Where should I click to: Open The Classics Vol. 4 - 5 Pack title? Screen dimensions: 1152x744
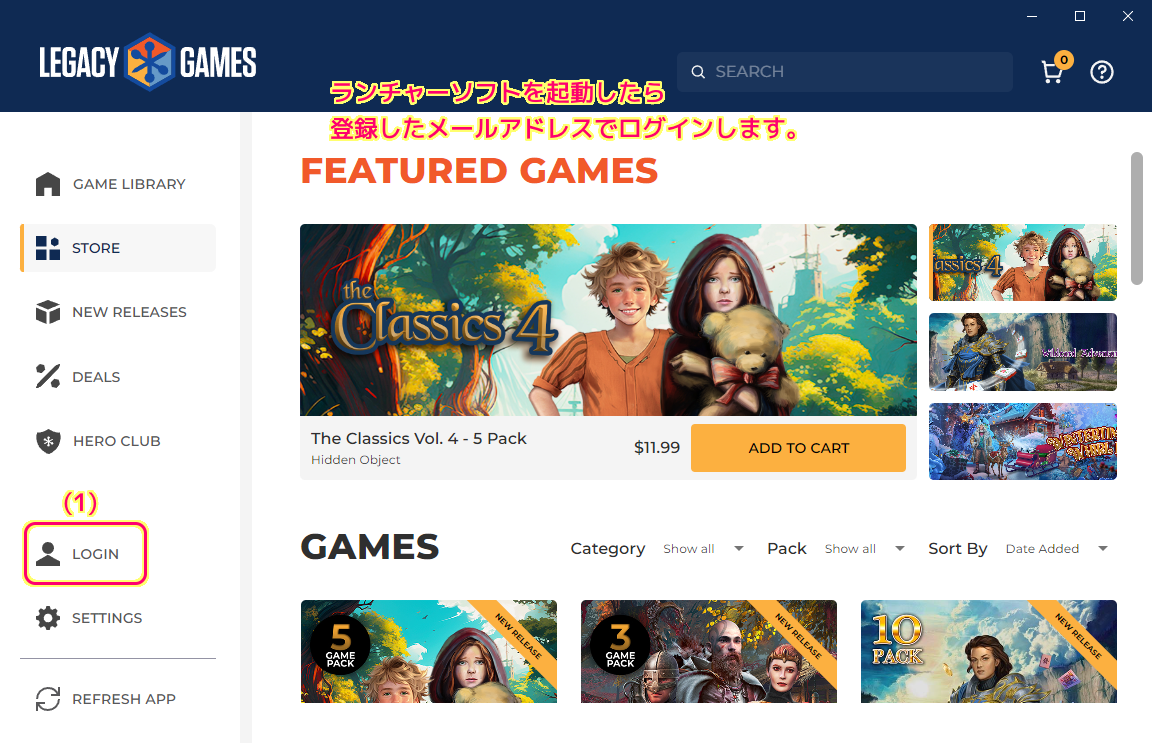[x=419, y=438]
